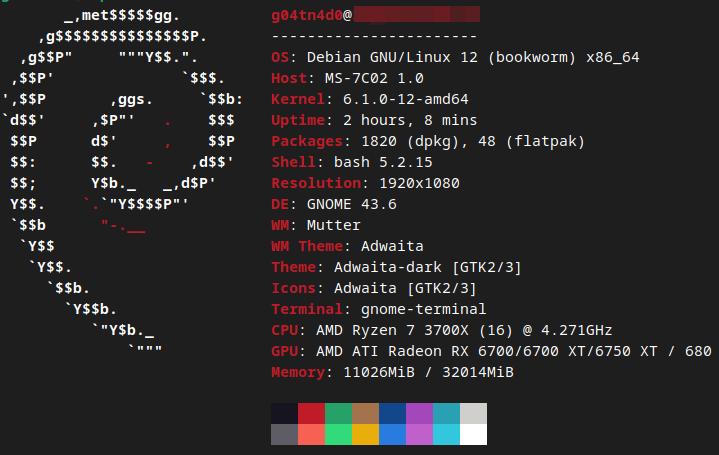Click the light gray color swatch
The width and height of the screenshot is (719, 455).
(473, 413)
